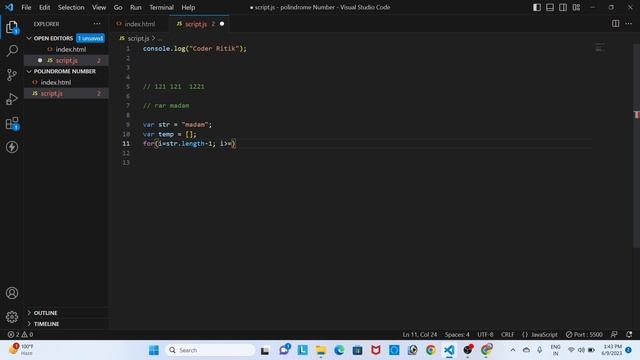Click Ln 11, Col 24 in status bar
This screenshot has width=640, height=360.
pos(420,334)
